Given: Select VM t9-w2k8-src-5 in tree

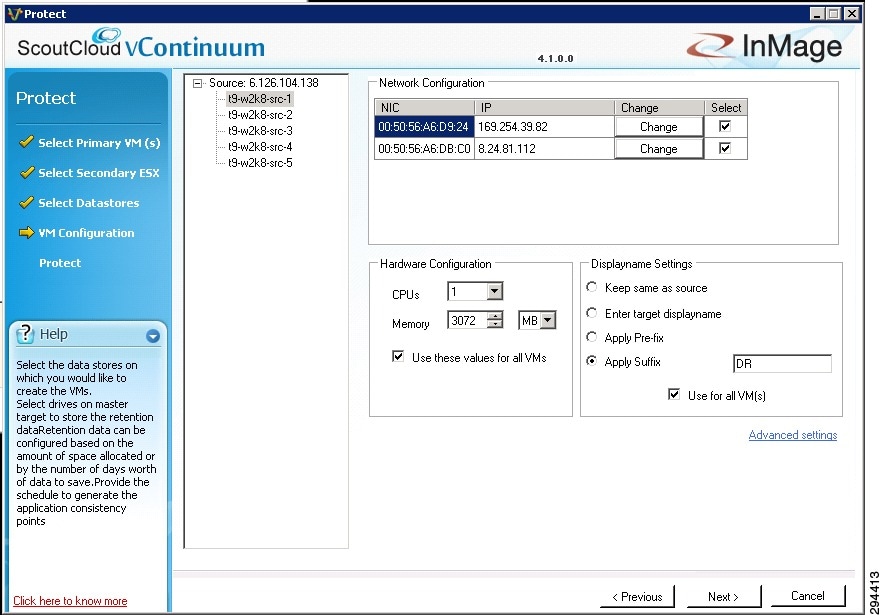Looking at the screenshot, I should coord(260,163).
